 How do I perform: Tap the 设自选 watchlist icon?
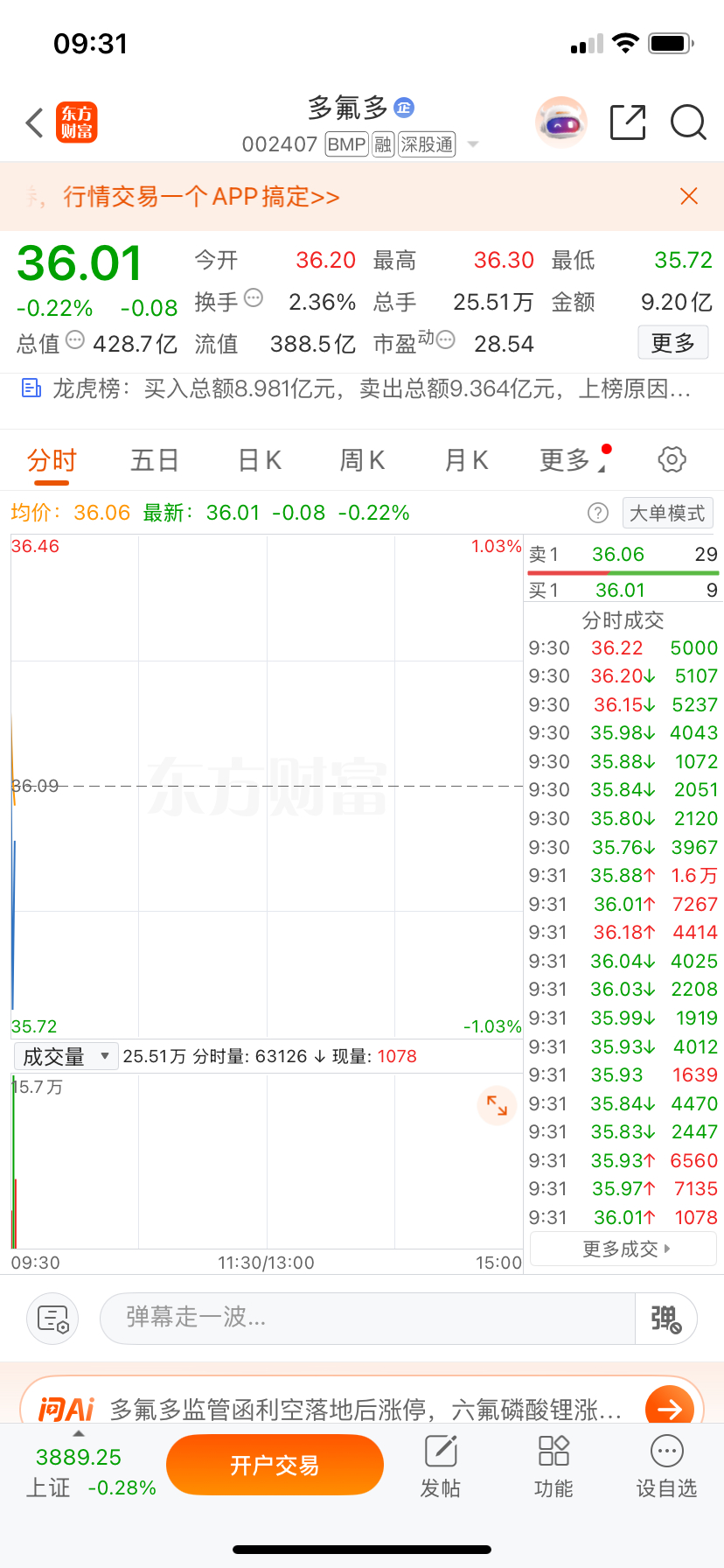coord(666,1466)
